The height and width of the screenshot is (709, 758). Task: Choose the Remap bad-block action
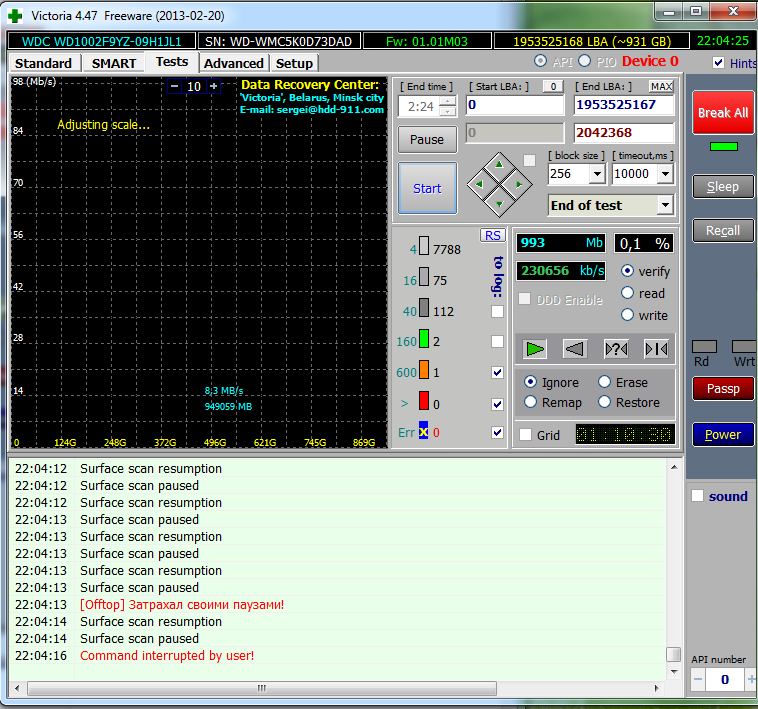531,402
